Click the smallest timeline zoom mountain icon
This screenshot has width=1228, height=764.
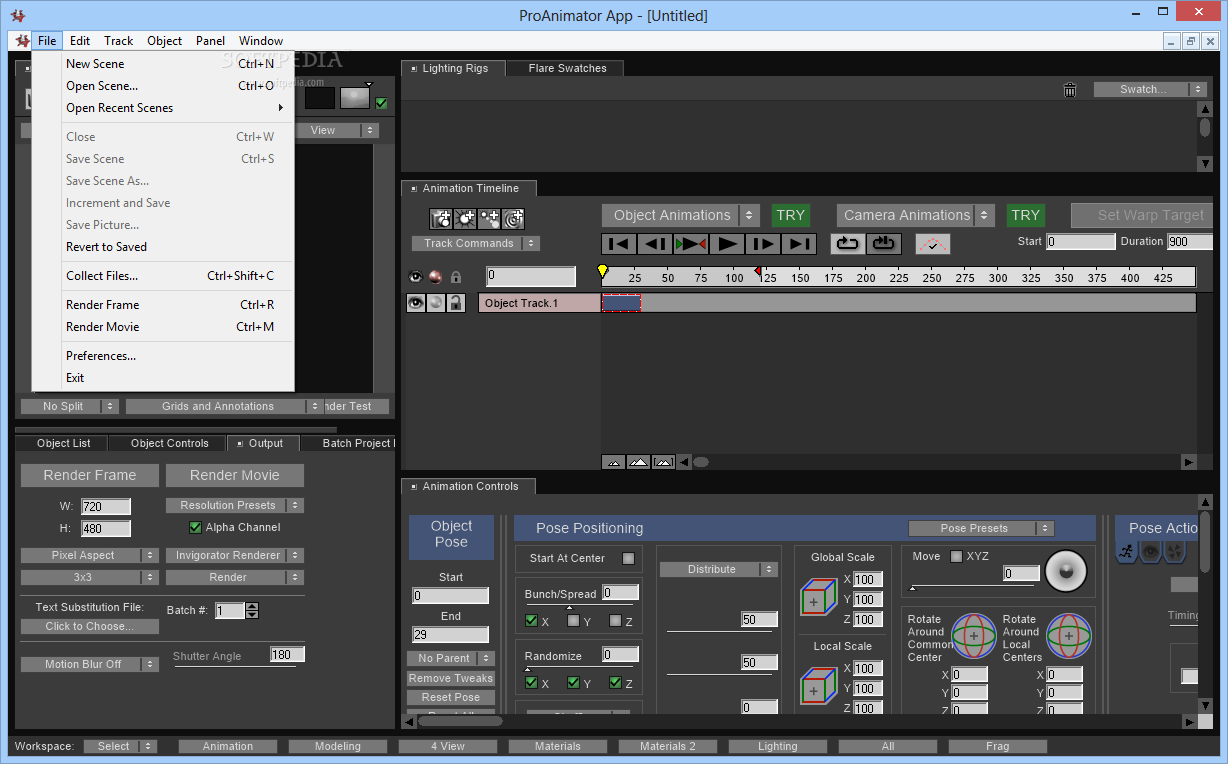click(613, 462)
